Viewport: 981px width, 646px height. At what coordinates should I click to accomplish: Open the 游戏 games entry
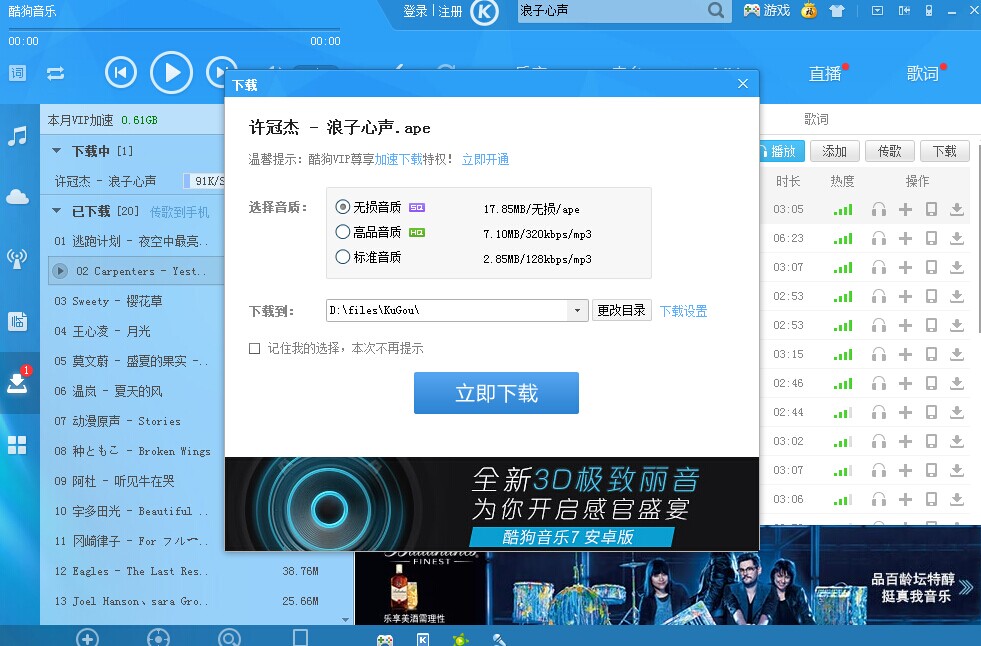pyautogui.click(x=767, y=11)
